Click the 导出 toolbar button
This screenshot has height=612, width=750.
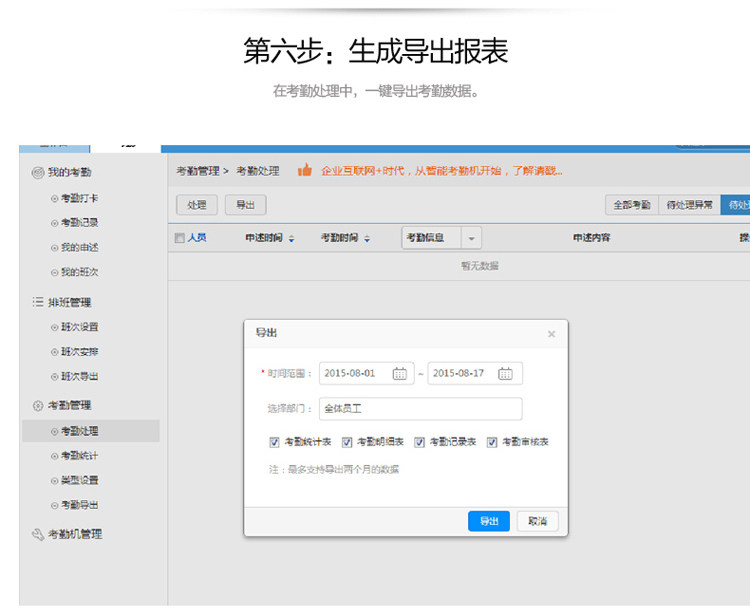click(245, 205)
